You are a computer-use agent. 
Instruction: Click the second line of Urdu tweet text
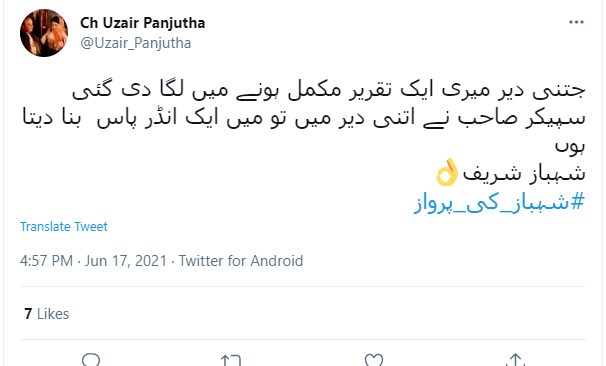coord(303,118)
